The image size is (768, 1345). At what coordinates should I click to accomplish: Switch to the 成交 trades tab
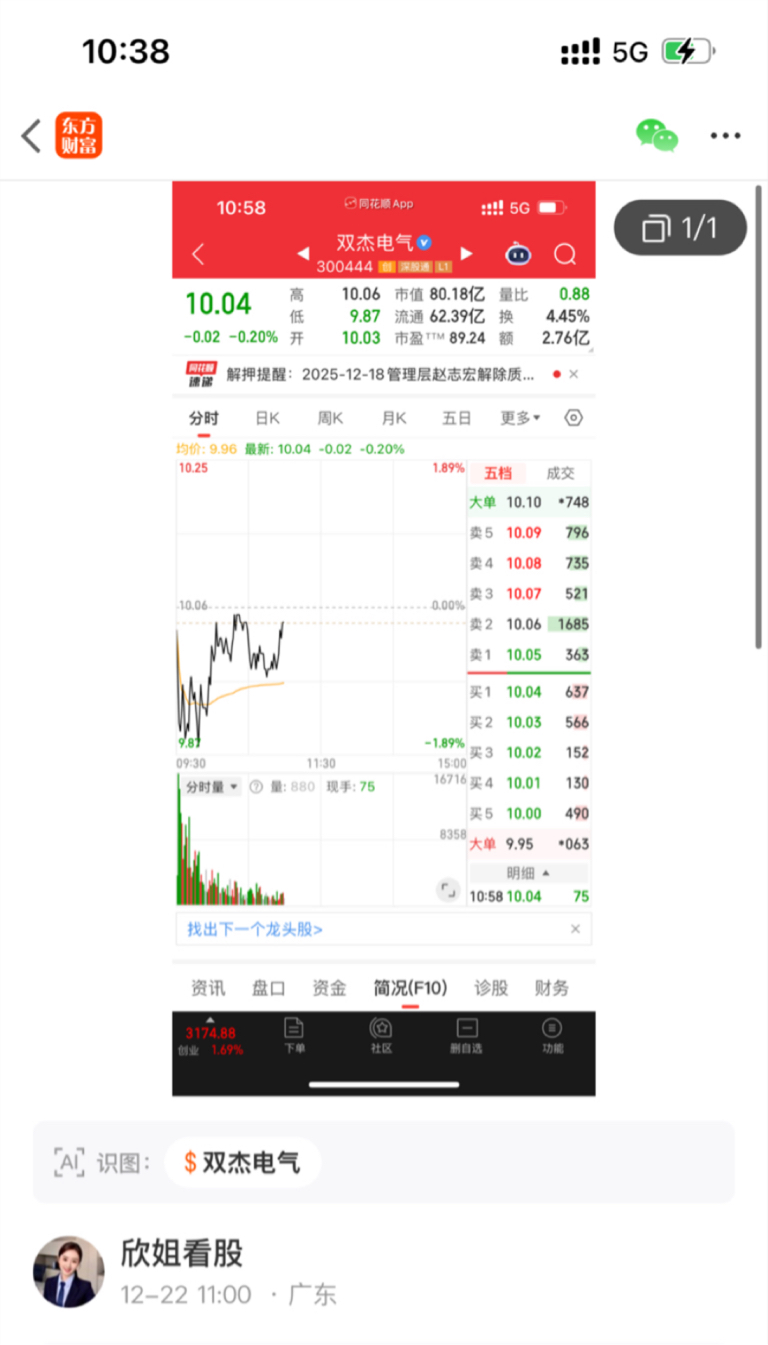(x=559, y=473)
